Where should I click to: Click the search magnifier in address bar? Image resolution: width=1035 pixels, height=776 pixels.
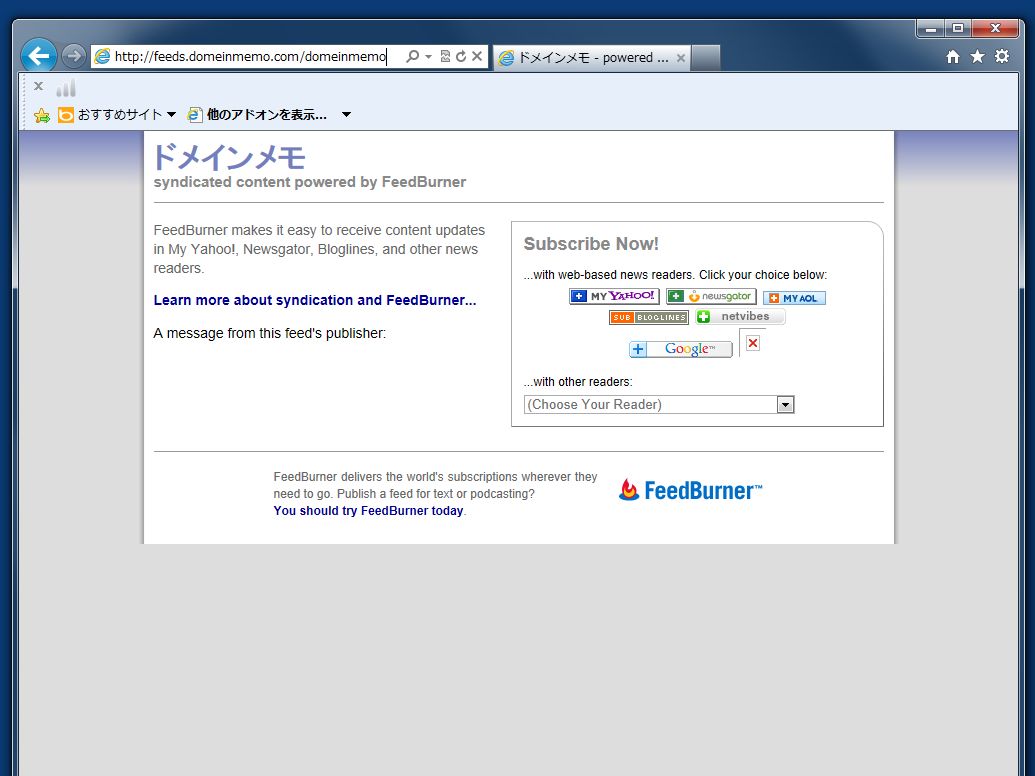tap(413, 57)
